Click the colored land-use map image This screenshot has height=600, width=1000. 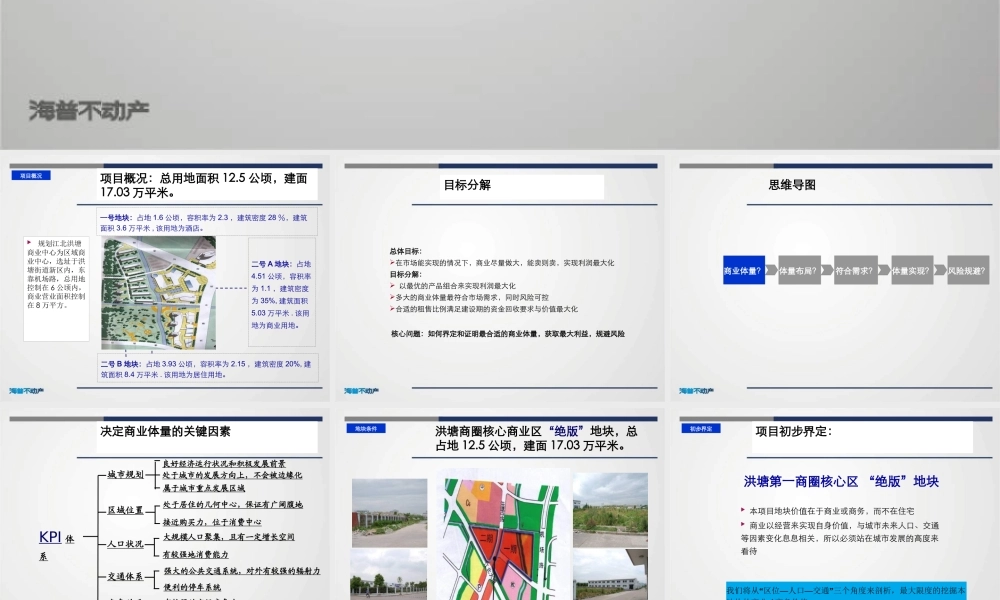pyautogui.click(x=501, y=536)
